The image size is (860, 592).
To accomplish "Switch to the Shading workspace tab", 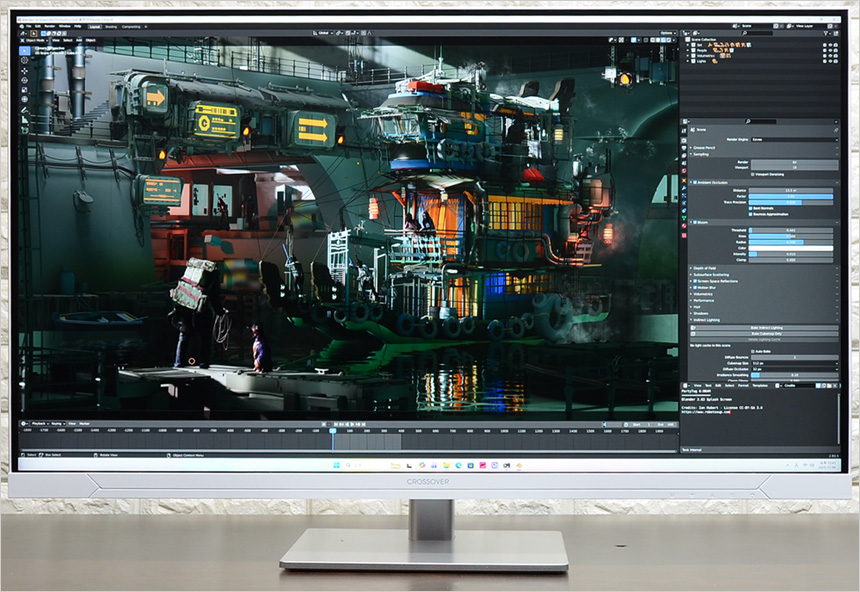I will click(110, 27).
